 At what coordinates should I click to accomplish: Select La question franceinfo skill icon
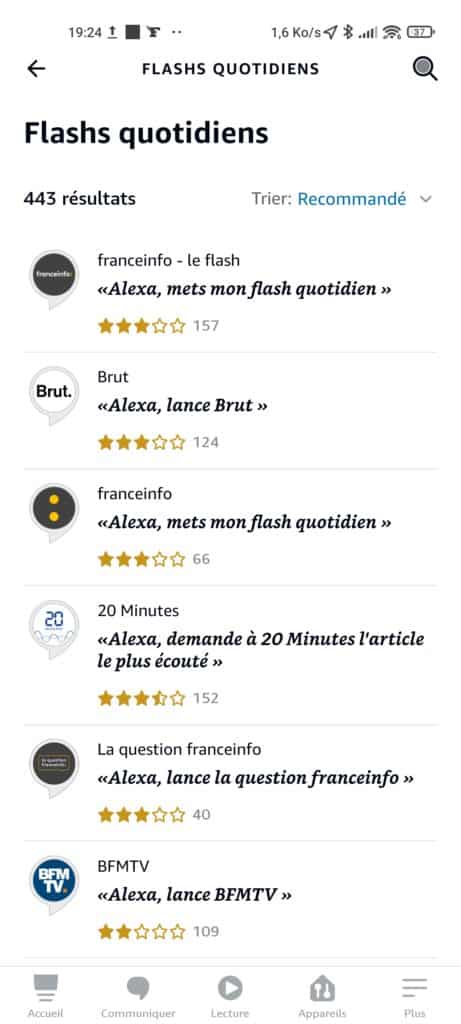[x=54, y=767]
